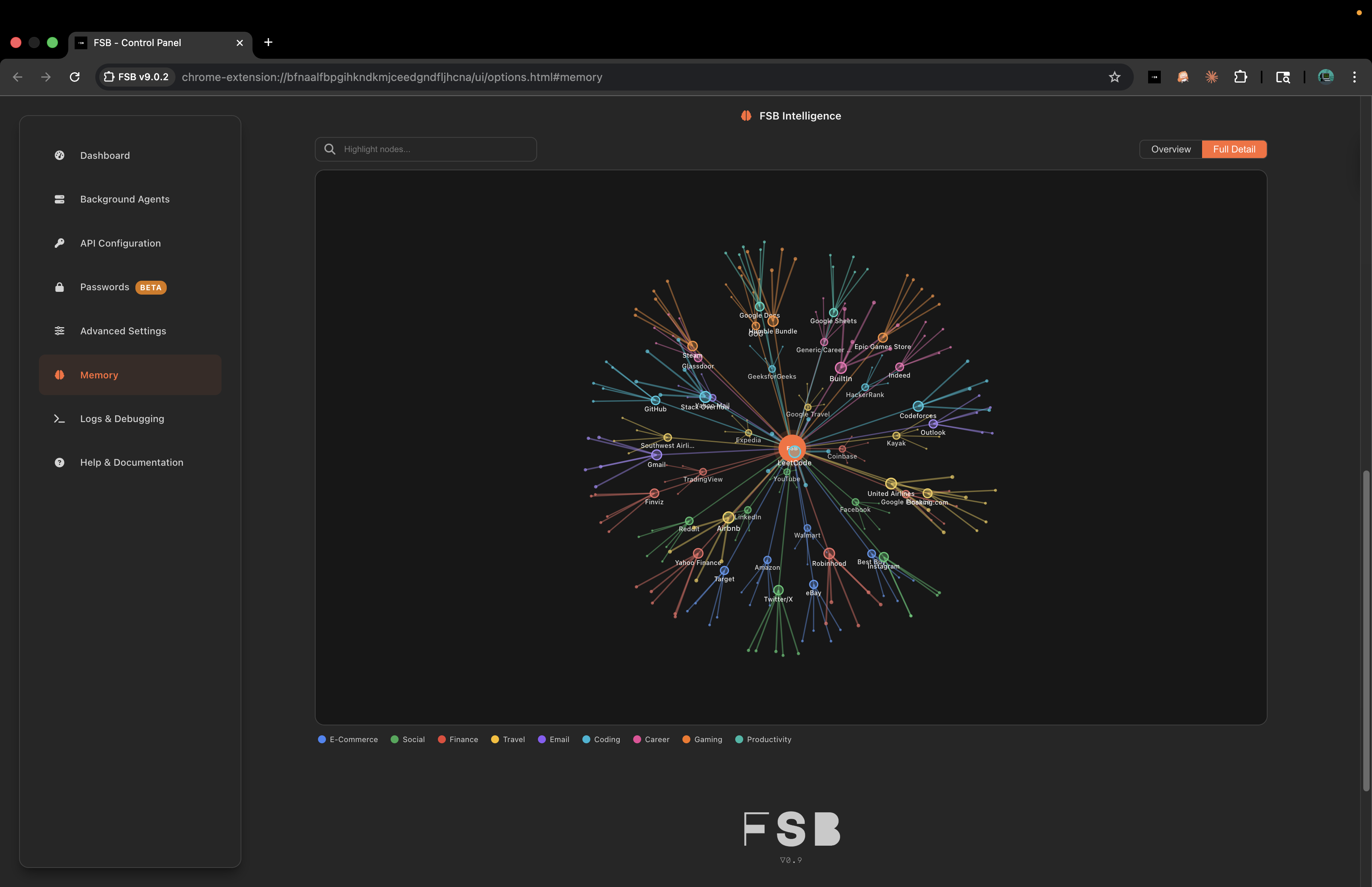Select the Outlook node
This screenshot has height=887, width=1372.
coord(933,424)
